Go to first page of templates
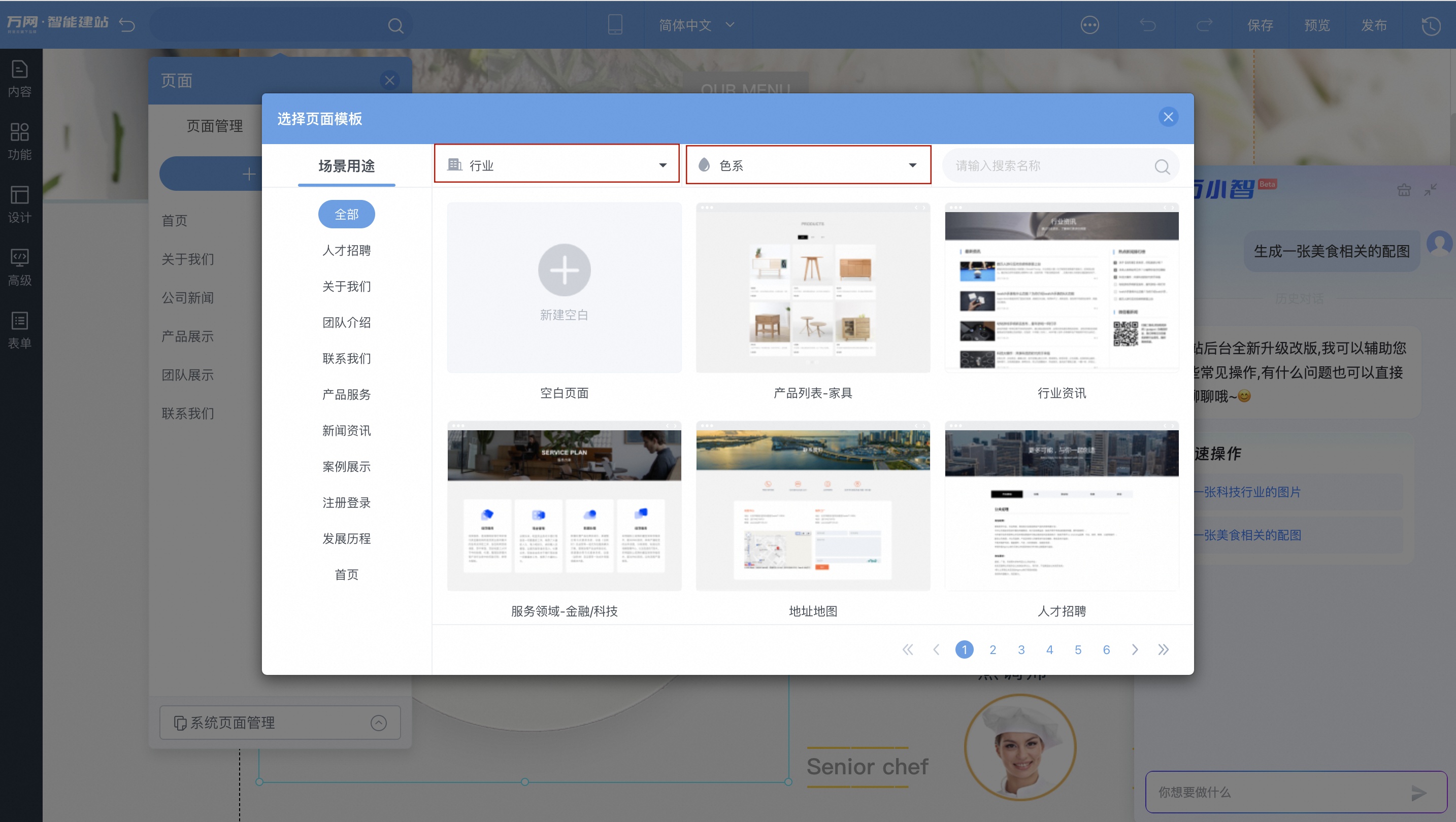The height and width of the screenshot is (822, 1456). coord(908,649)
